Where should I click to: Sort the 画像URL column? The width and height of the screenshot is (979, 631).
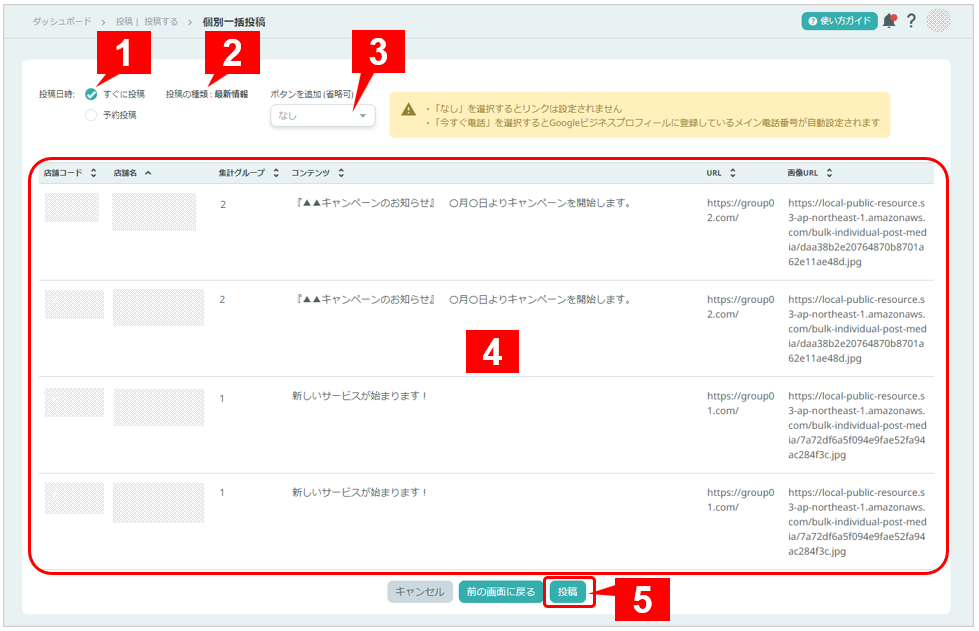coord(829,173)
